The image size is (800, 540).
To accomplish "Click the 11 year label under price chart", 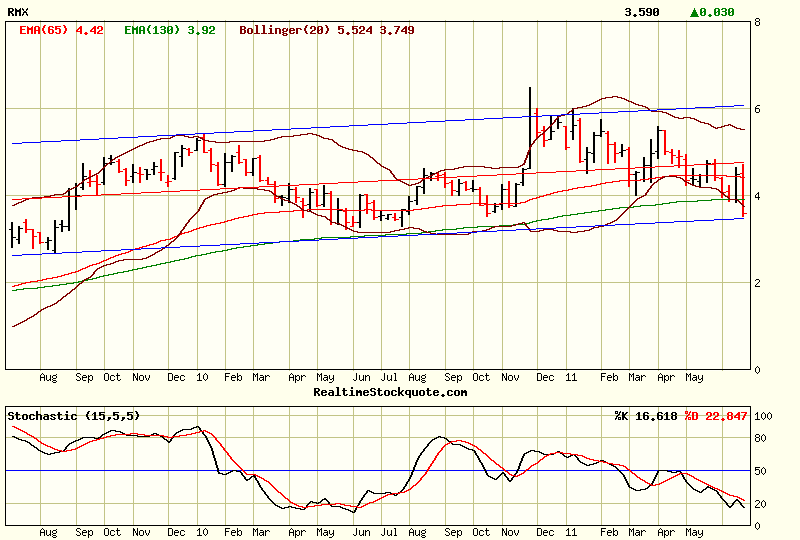I will (x=570, y=378).
